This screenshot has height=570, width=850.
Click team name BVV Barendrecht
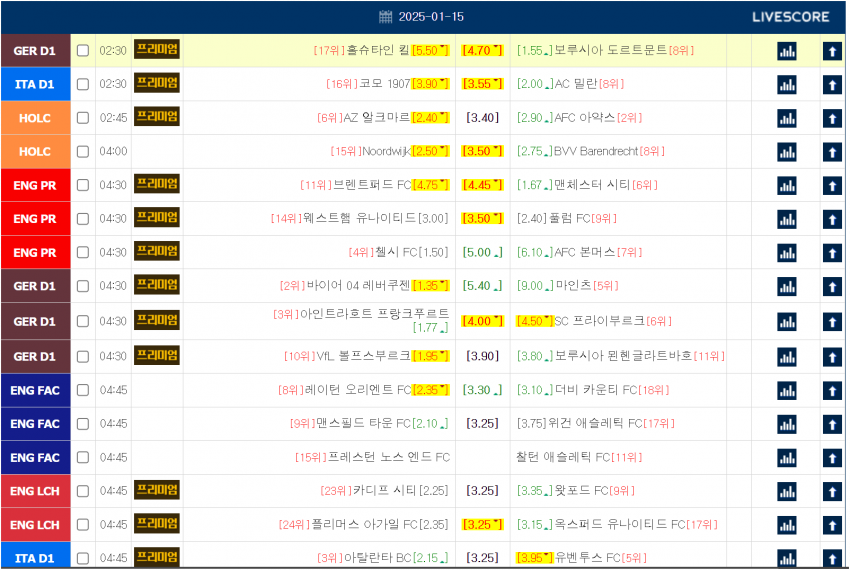596,151
